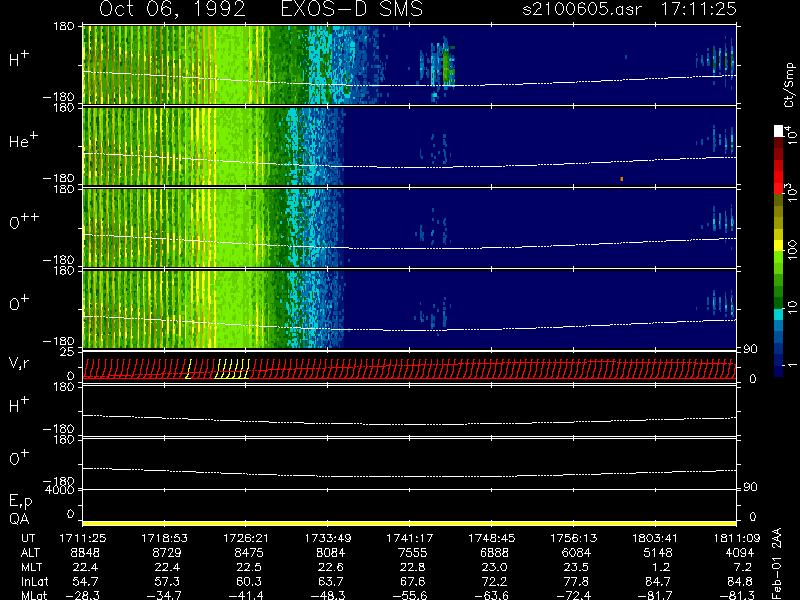The height and width of the screenshot is (600, 800).
Task: Click the MLT value '22.8'
Action: pos(414,567)
